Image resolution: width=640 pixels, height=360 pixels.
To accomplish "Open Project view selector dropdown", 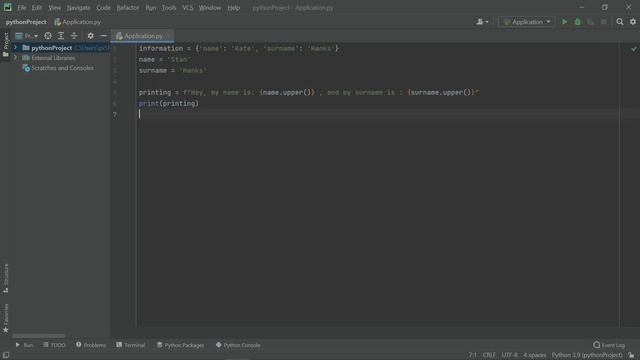I will pos(27,36).
